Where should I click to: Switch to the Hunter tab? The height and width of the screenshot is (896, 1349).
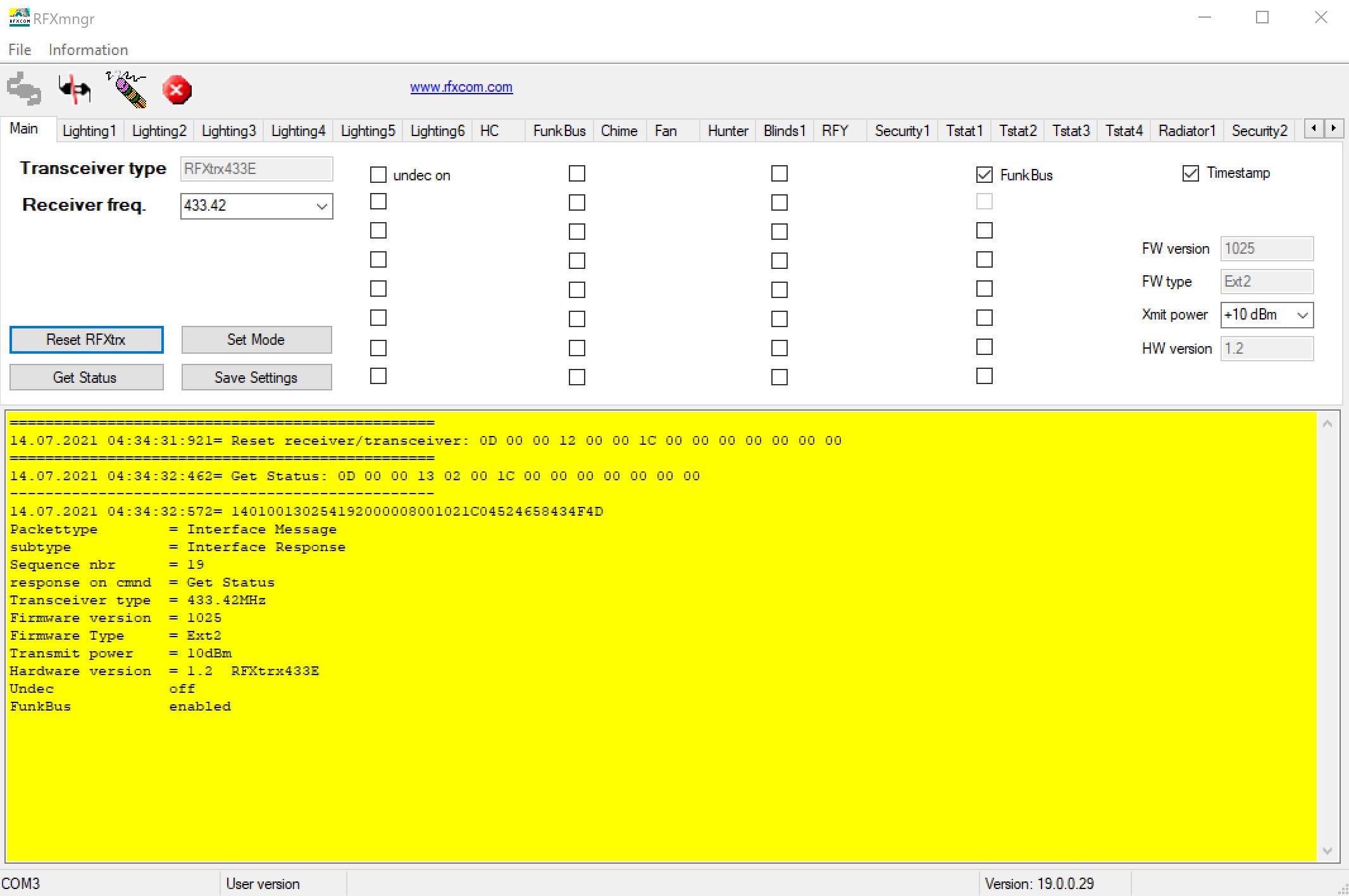coord(728,131)
